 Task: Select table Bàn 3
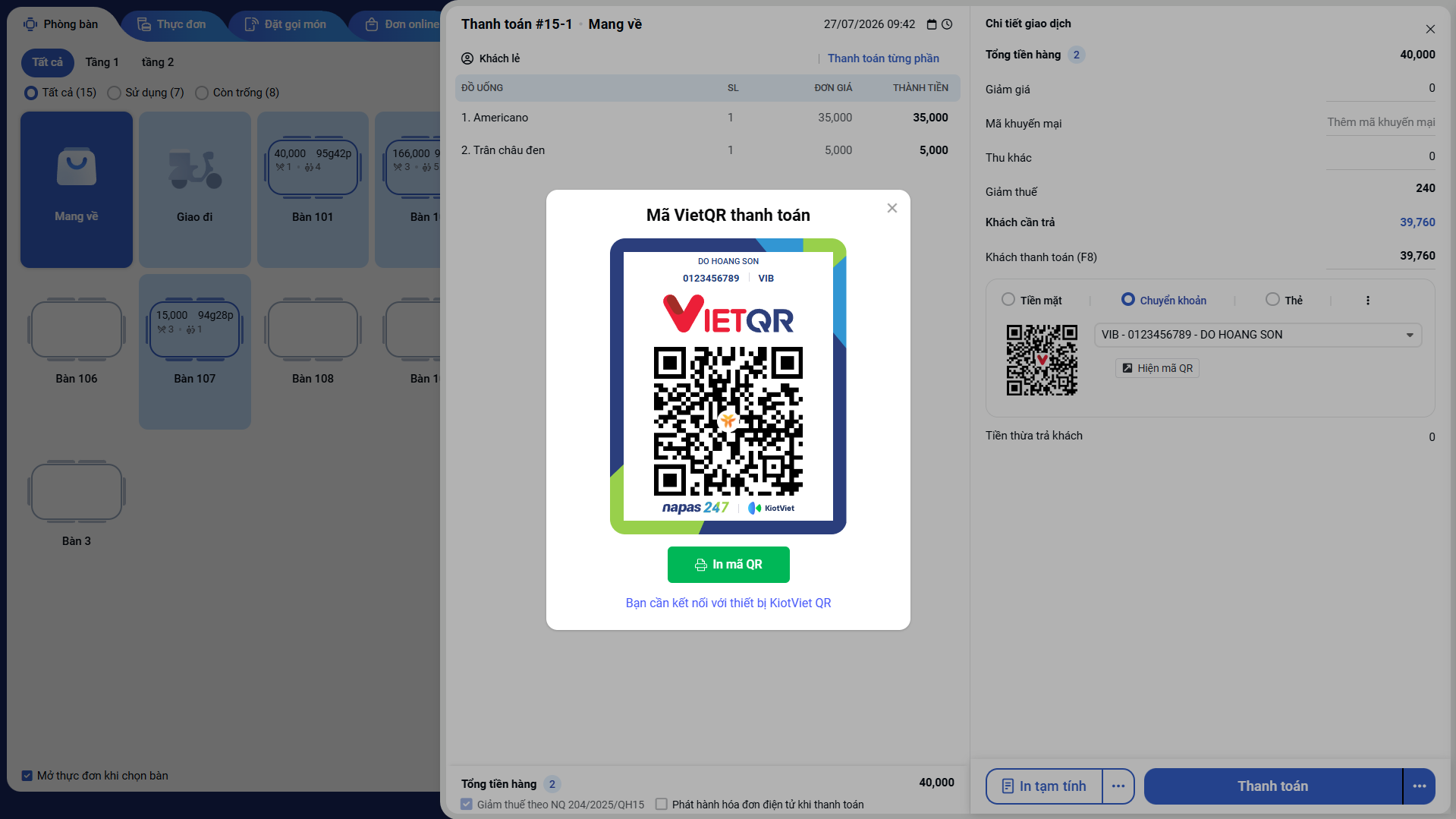coord(77,514)
